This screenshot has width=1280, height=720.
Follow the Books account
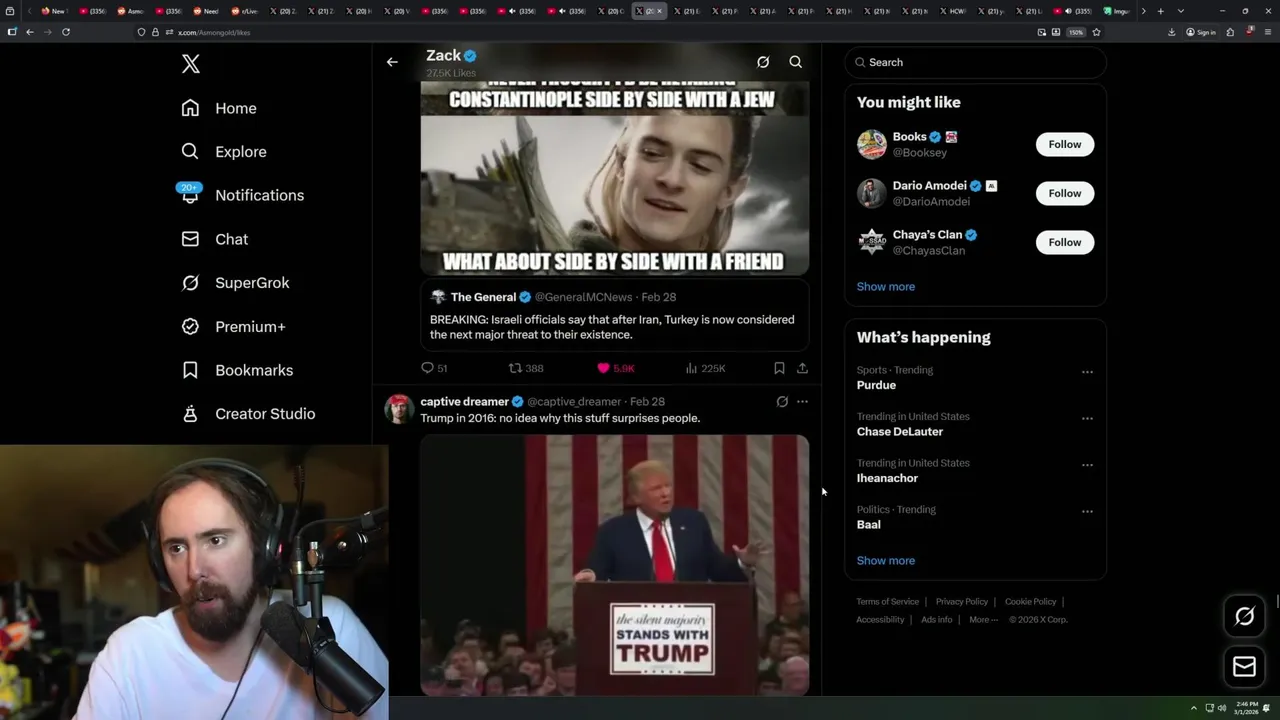coord(1065,144)
